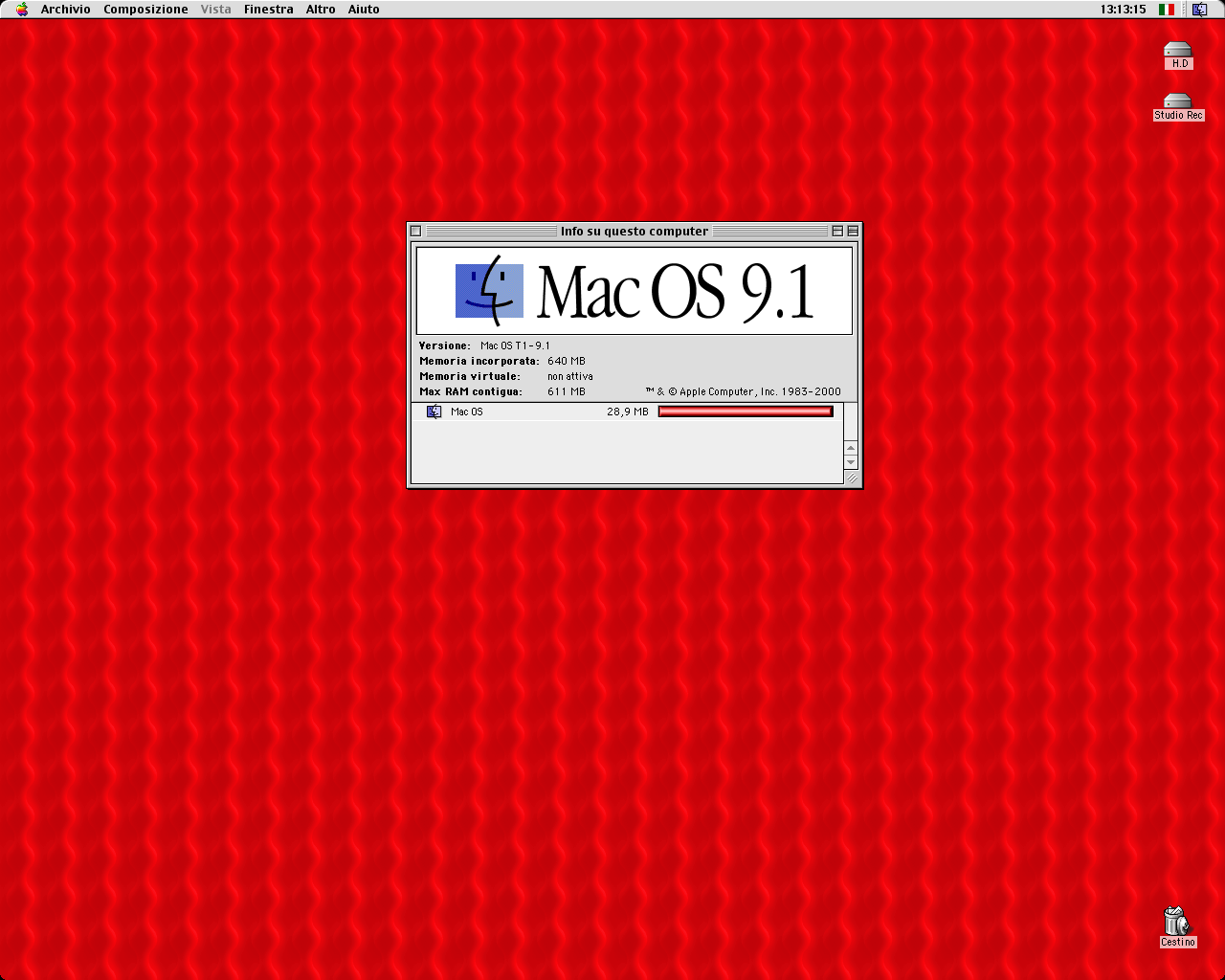Click the Info su questo computer title bar
The height and width of the screenshot is (980, 1225).
click(x=635, y=231)
